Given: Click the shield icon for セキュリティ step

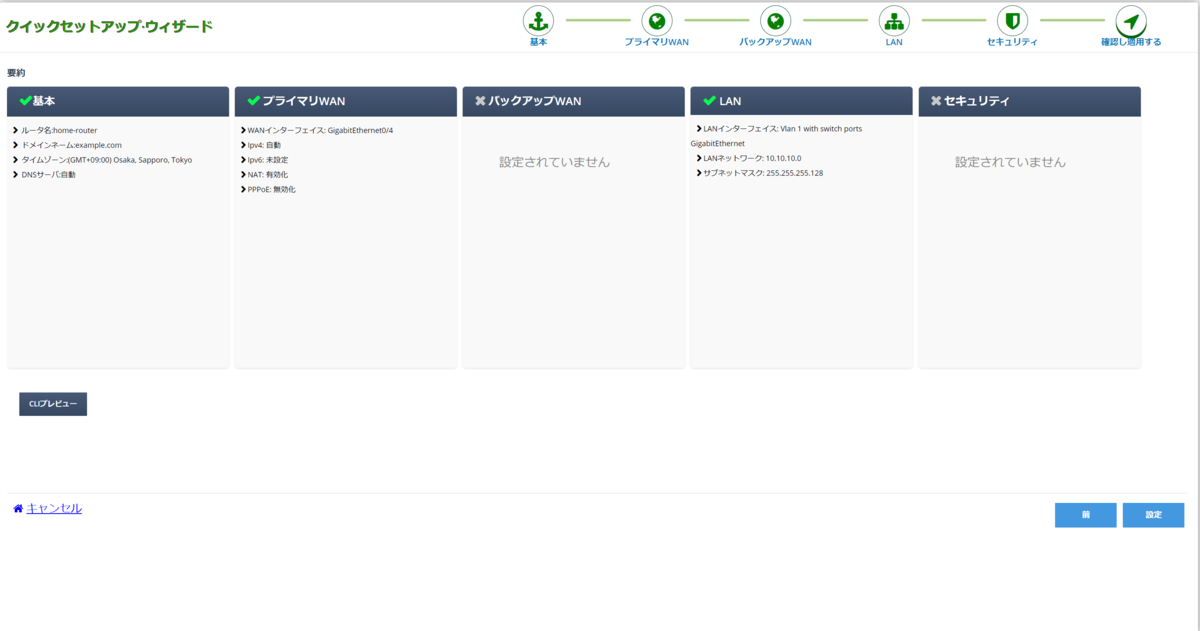Looking at the screenshot, I should 1012,21.
